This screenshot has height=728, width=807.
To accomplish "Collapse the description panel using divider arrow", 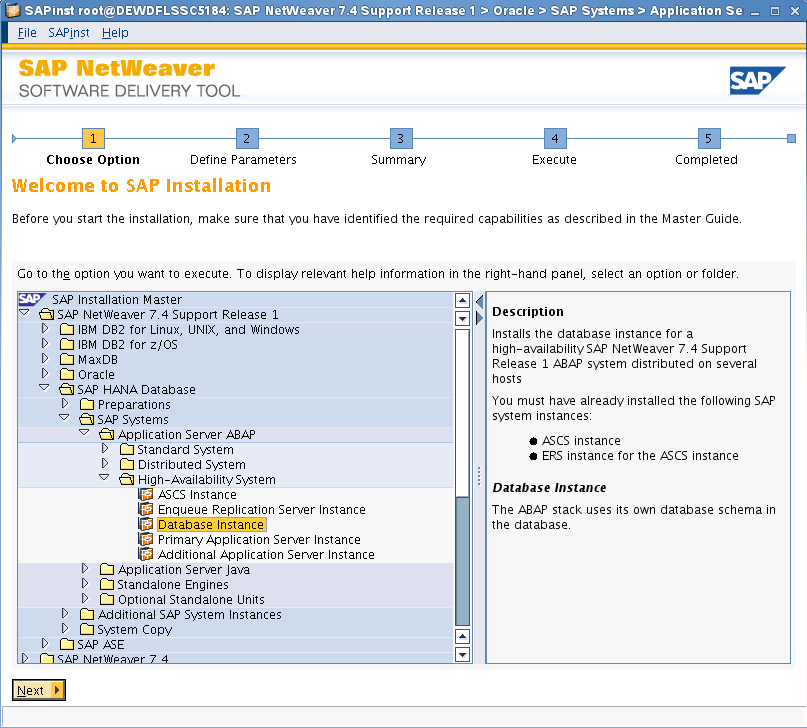I will point(479,300).
